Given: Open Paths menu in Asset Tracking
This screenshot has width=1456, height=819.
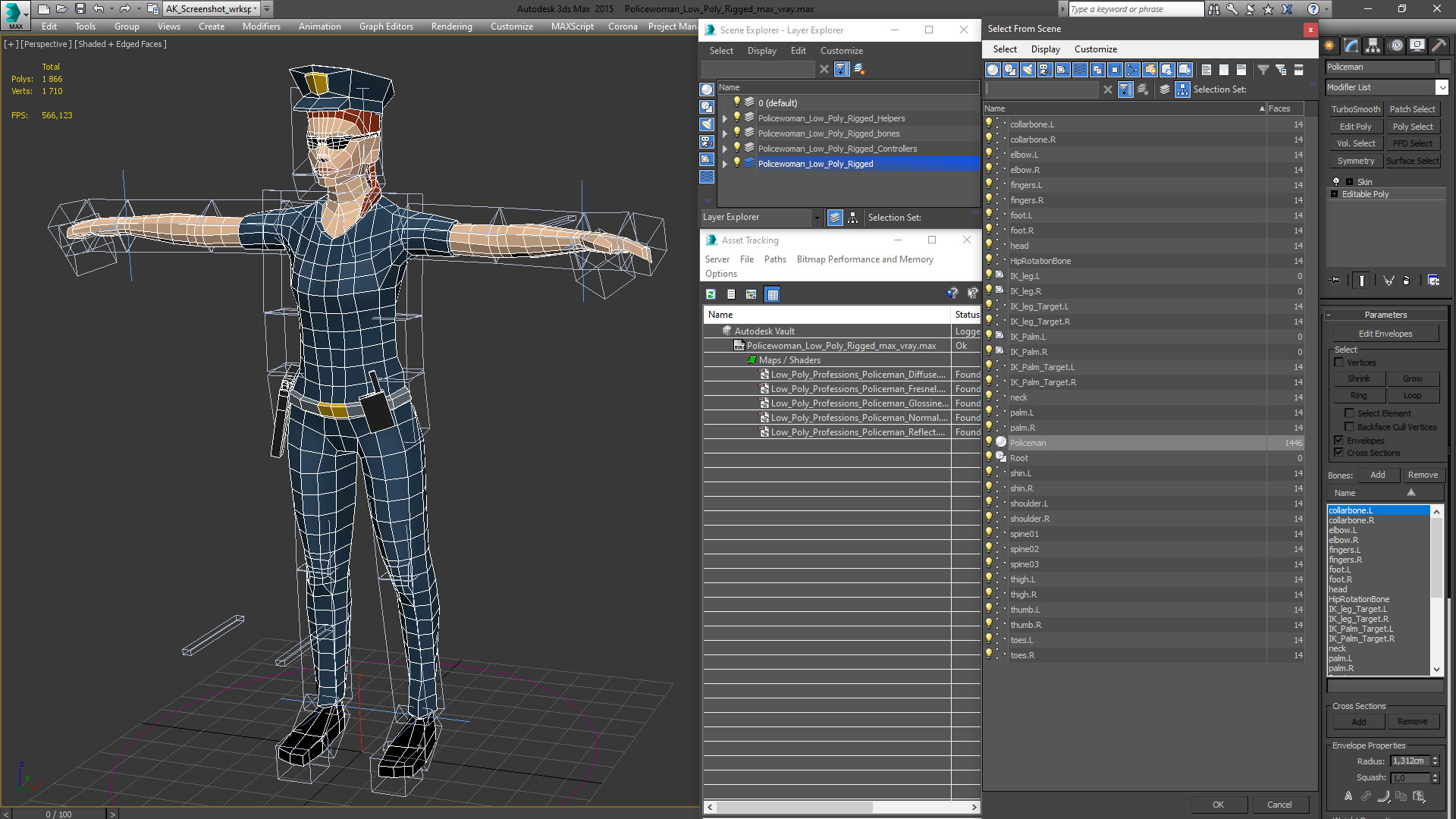Looking at the screenshot, I should [x=775, y=259].
